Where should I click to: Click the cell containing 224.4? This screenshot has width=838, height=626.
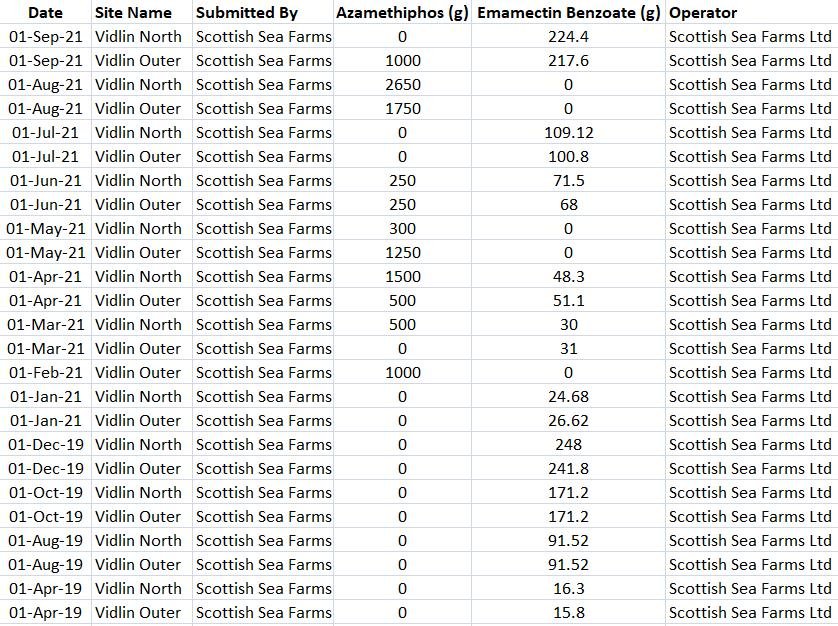(569, 37)
